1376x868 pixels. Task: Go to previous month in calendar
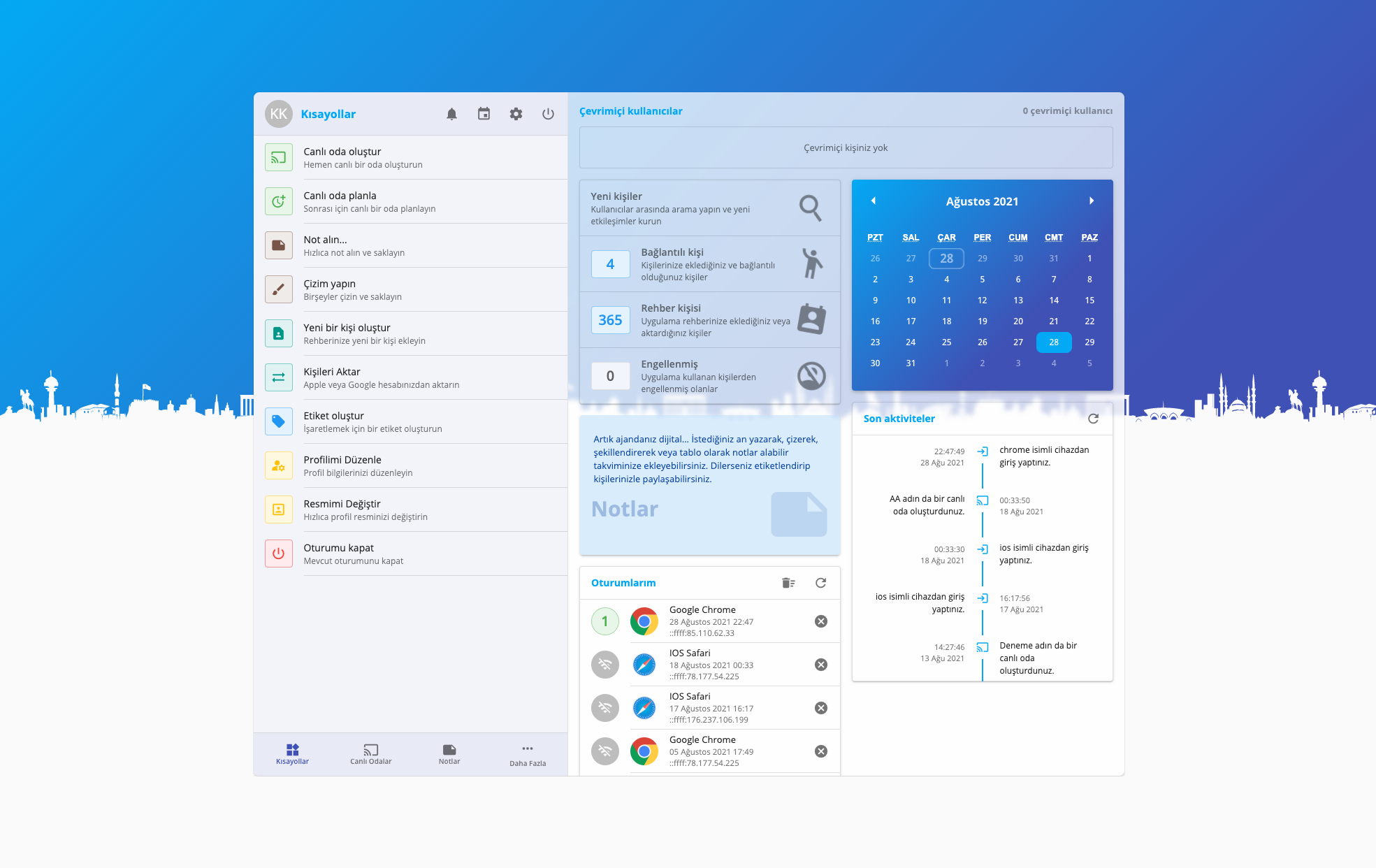click(873, 201)
